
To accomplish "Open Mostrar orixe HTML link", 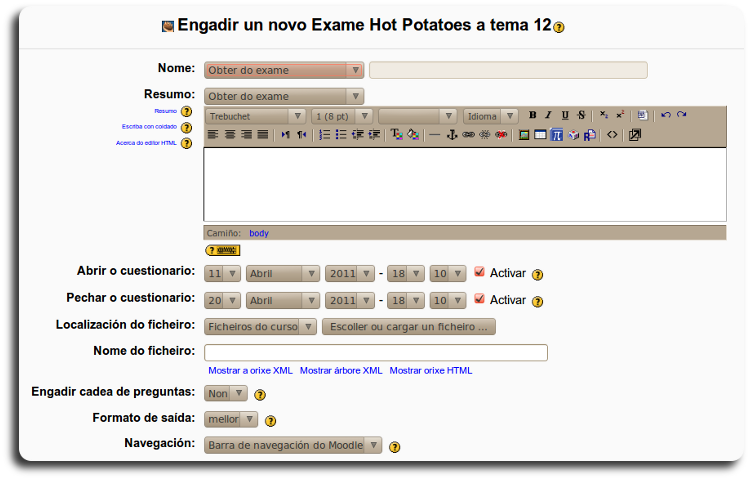I will 430,371.
